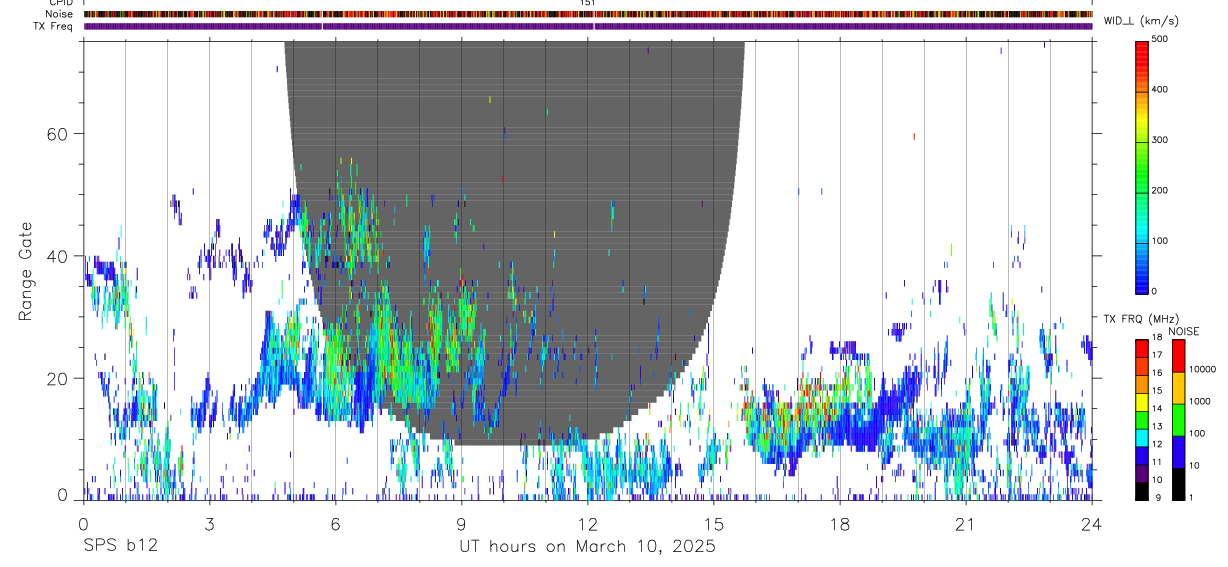Click the yellow swatch on NOISE legend
Viewport: 1228px width, 567px height.
click(1178, 388)
